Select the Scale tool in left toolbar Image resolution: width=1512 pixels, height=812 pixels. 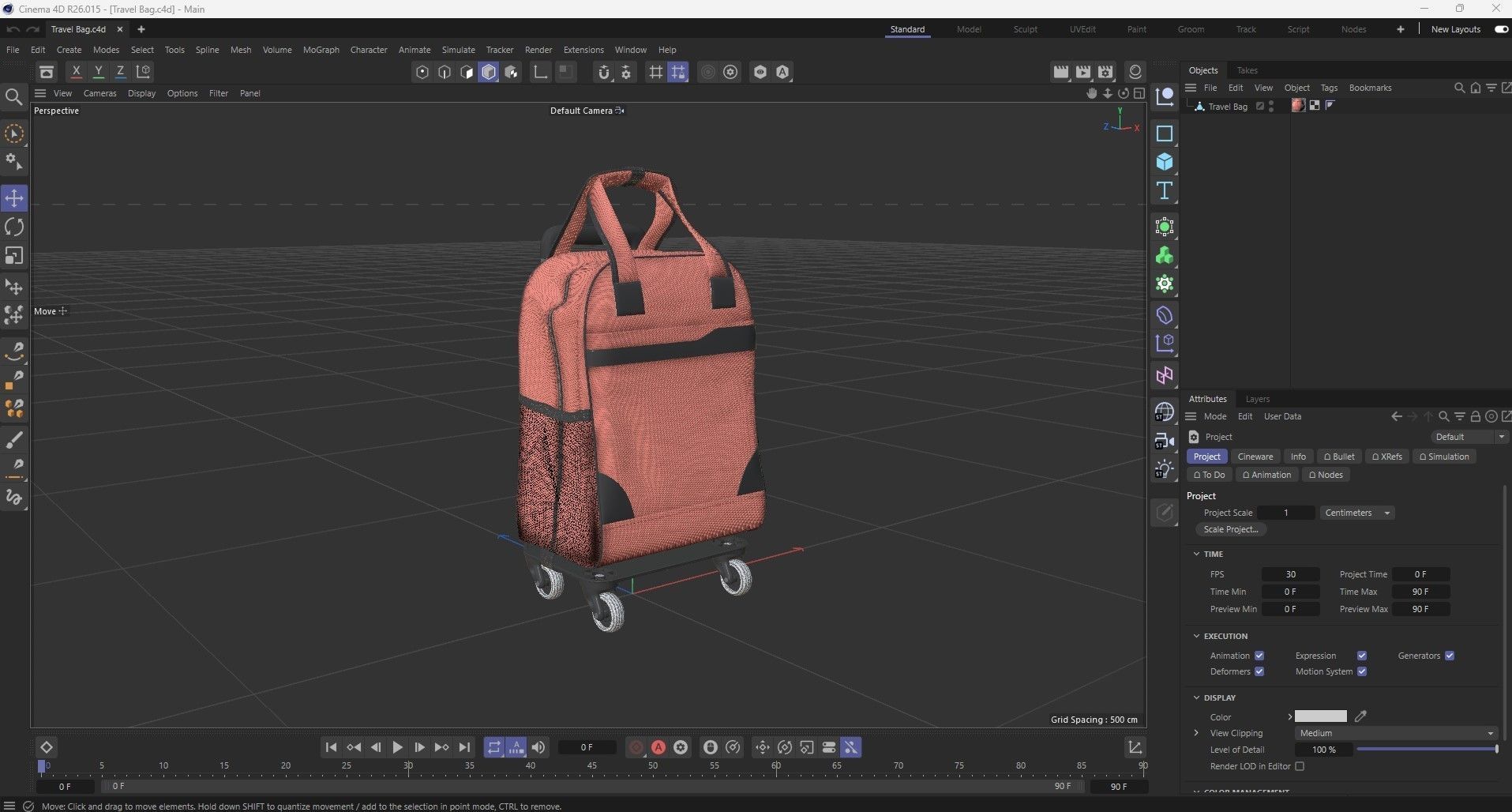point(14,256)
